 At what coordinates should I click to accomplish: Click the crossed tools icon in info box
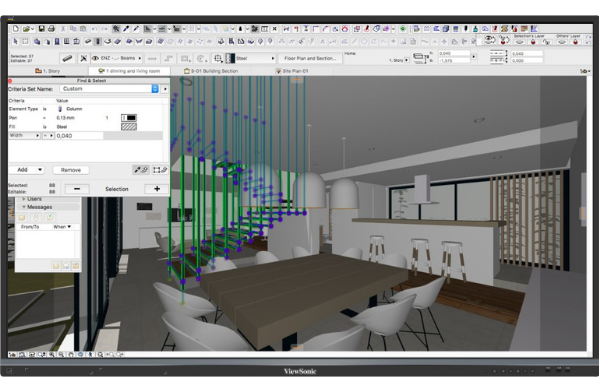click(83, 58)
